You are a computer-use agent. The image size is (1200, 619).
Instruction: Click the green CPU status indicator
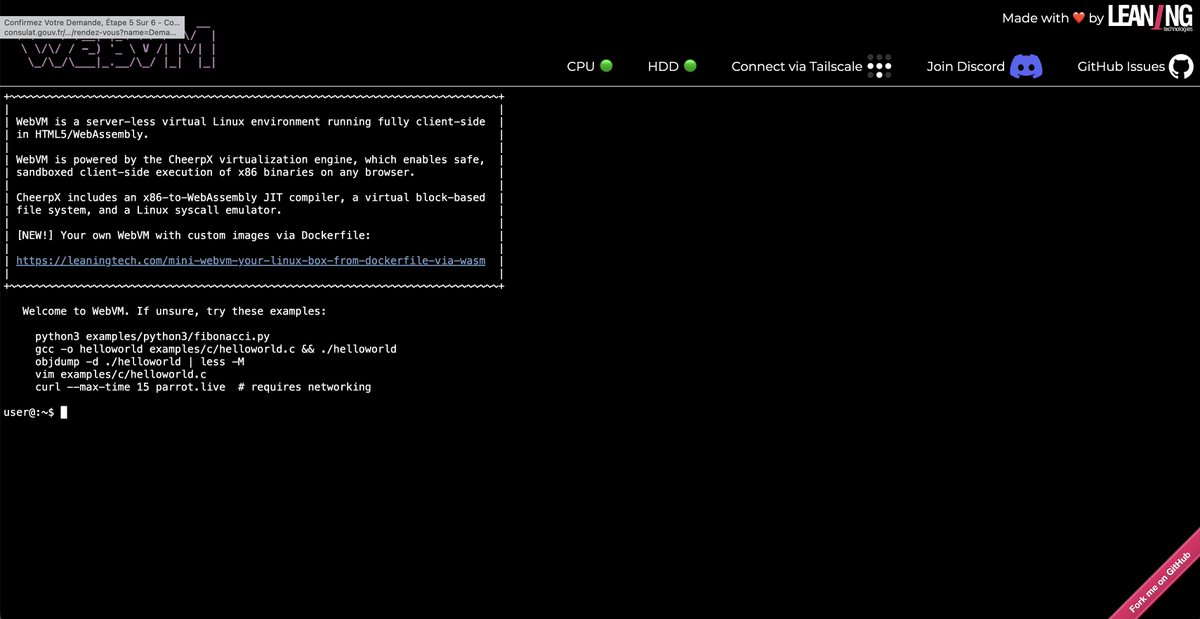(606, 66)
